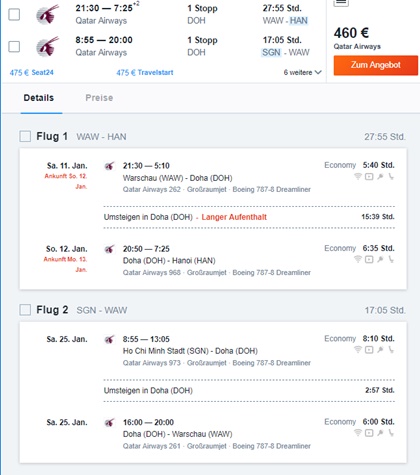Click Qatar Airways logo next to flight 968
Image resolution: width=420 pixels, height=475 pixels.
(110, 249)
